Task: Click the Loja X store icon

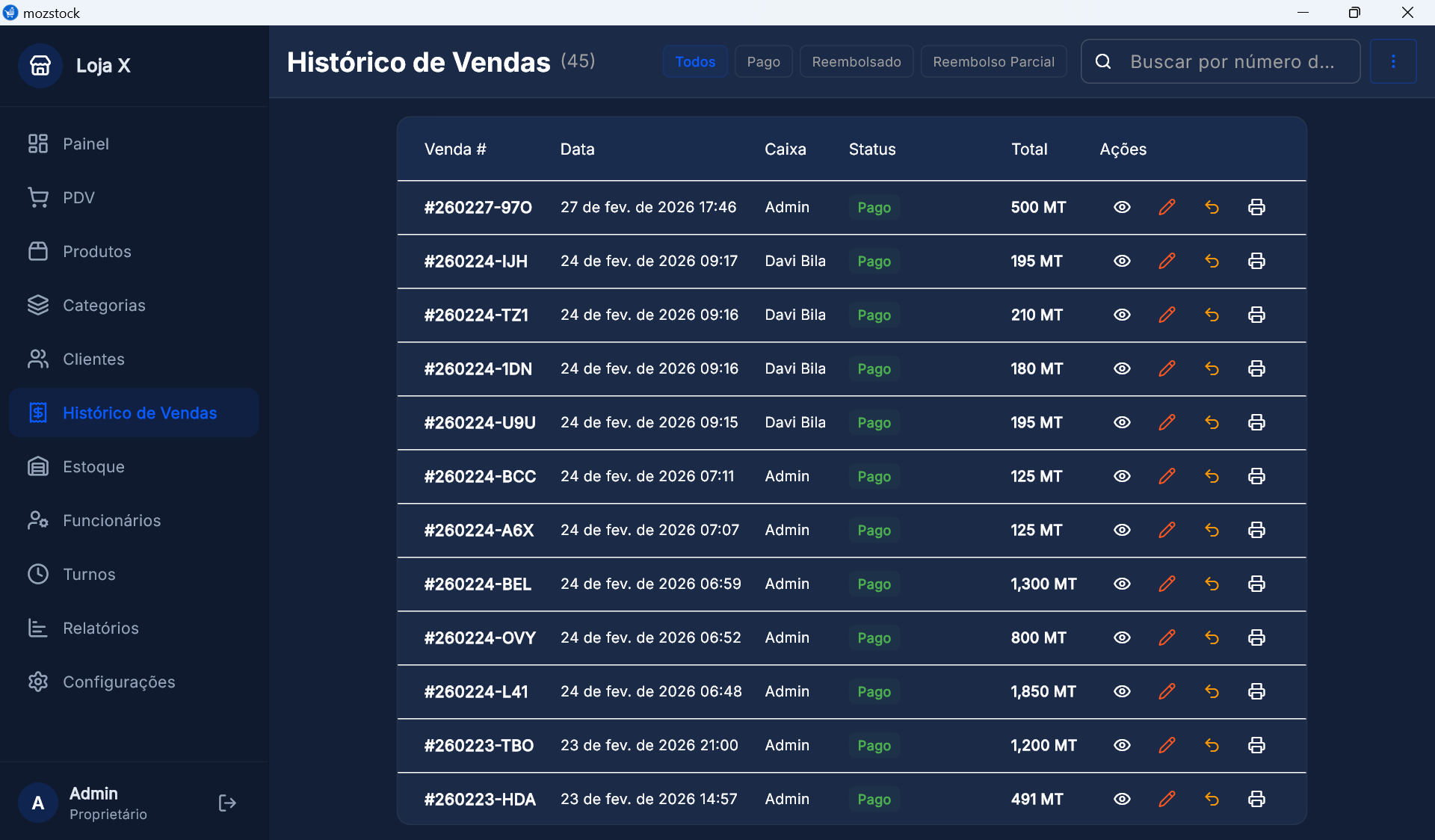Action: [40, 65]
